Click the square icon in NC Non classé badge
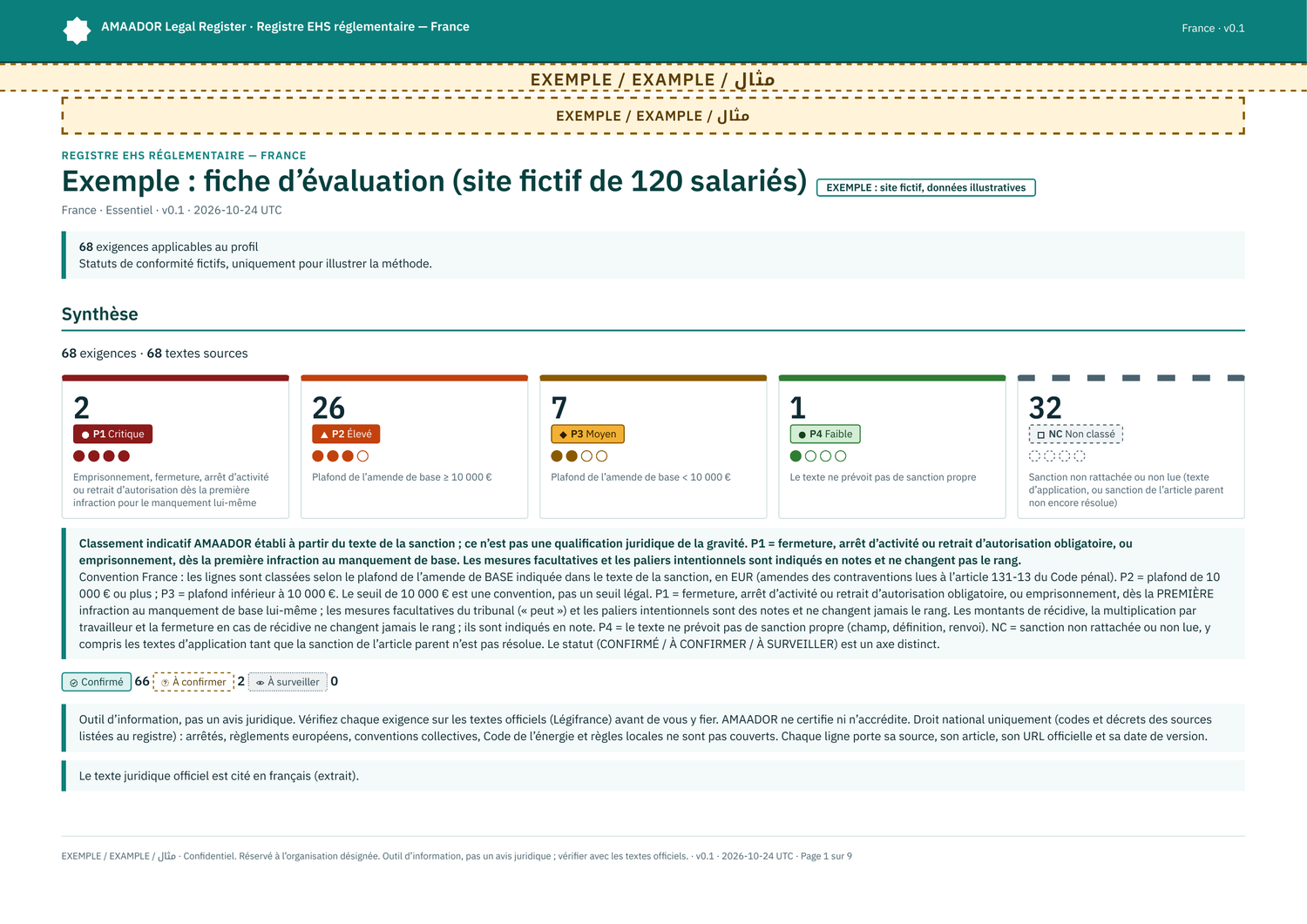Viewport: 1307px width, 924px height. 1040,435
